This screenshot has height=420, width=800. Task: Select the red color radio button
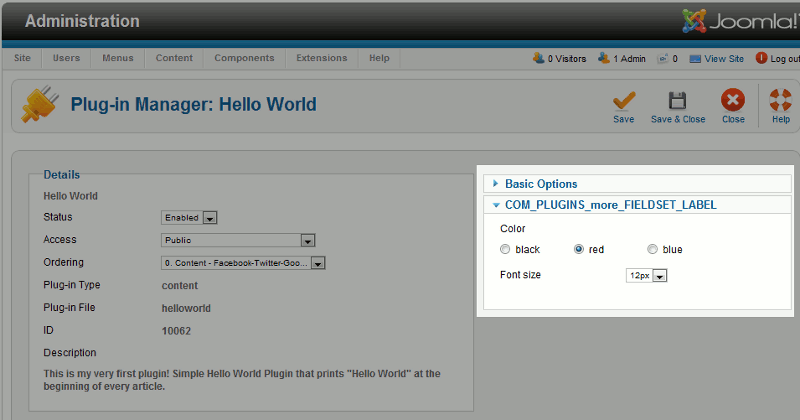(x=579, y=249)
